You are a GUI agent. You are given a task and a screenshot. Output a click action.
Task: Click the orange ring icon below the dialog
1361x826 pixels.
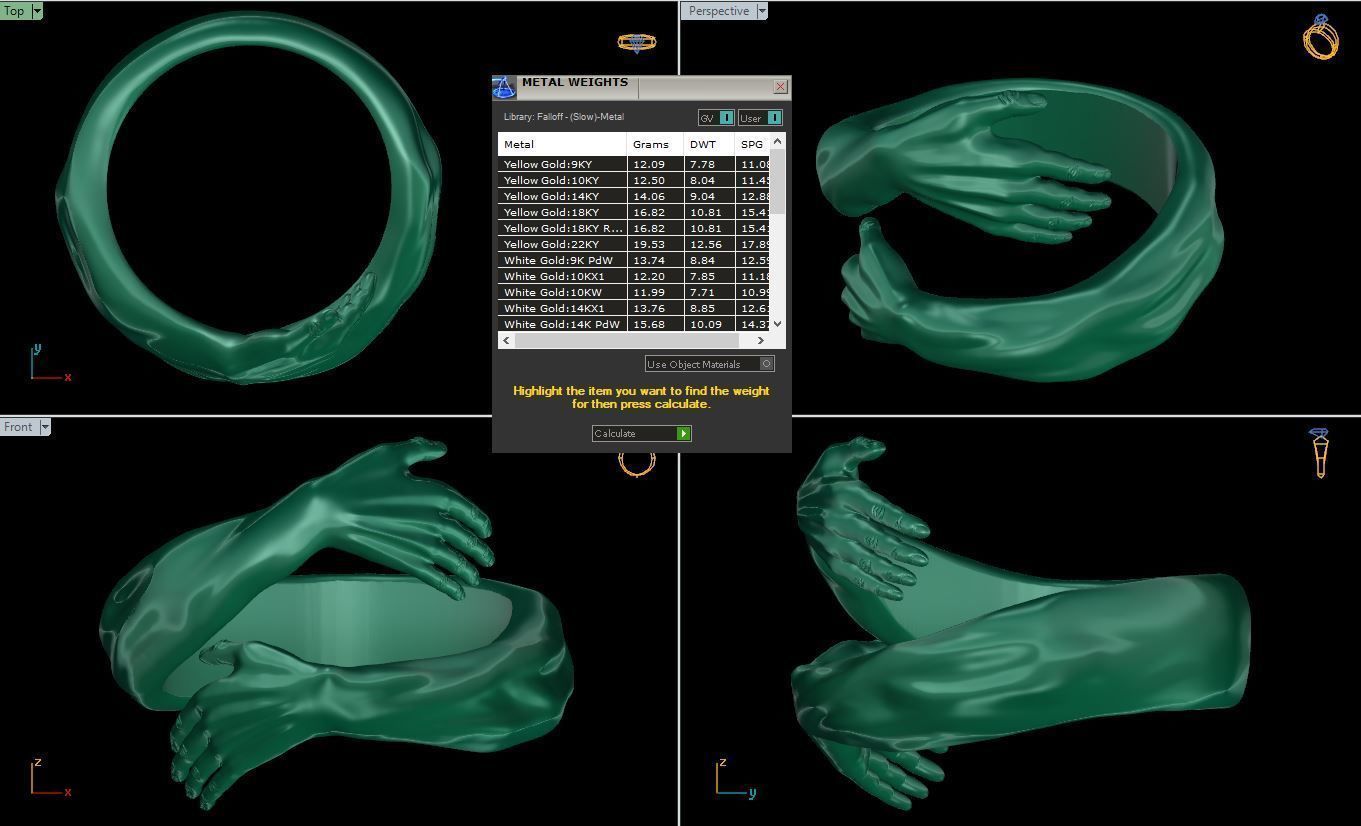pyautogui.click(x=637, y=464)
